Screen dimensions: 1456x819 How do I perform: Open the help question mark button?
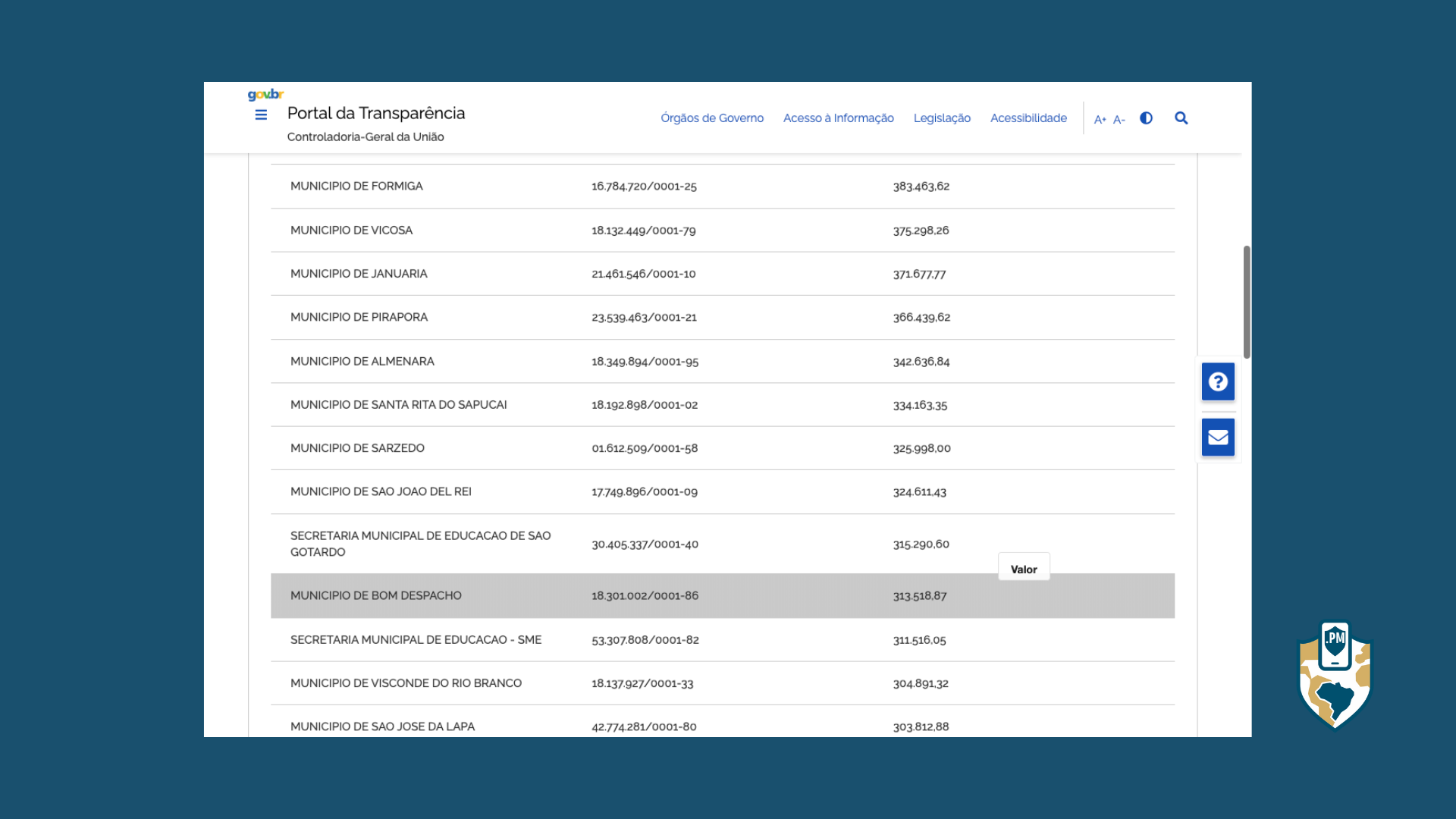[x=1218, y=381]
